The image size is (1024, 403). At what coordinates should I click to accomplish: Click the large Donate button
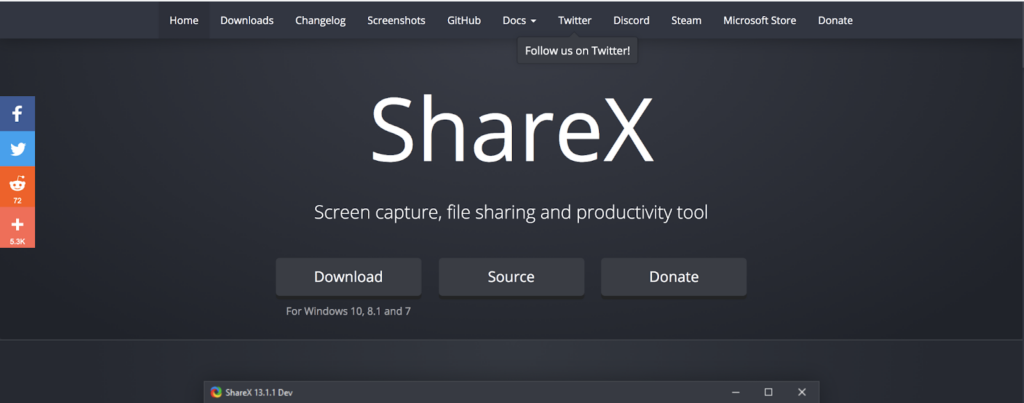coord(674,277)
